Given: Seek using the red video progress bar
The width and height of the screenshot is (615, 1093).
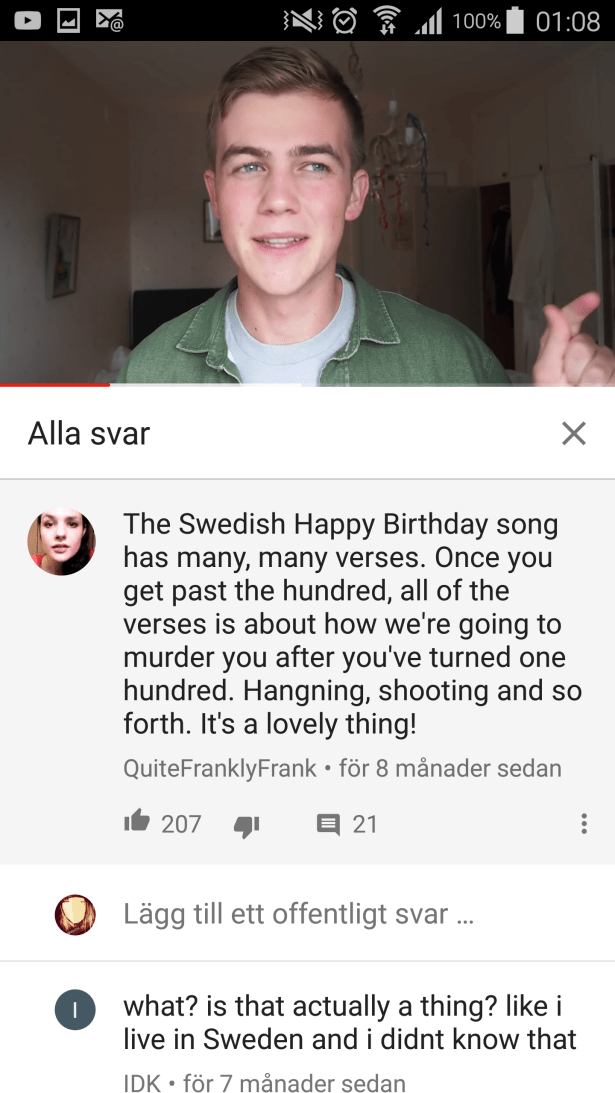Looking at the screenshot, I should [x=308, y=384].
